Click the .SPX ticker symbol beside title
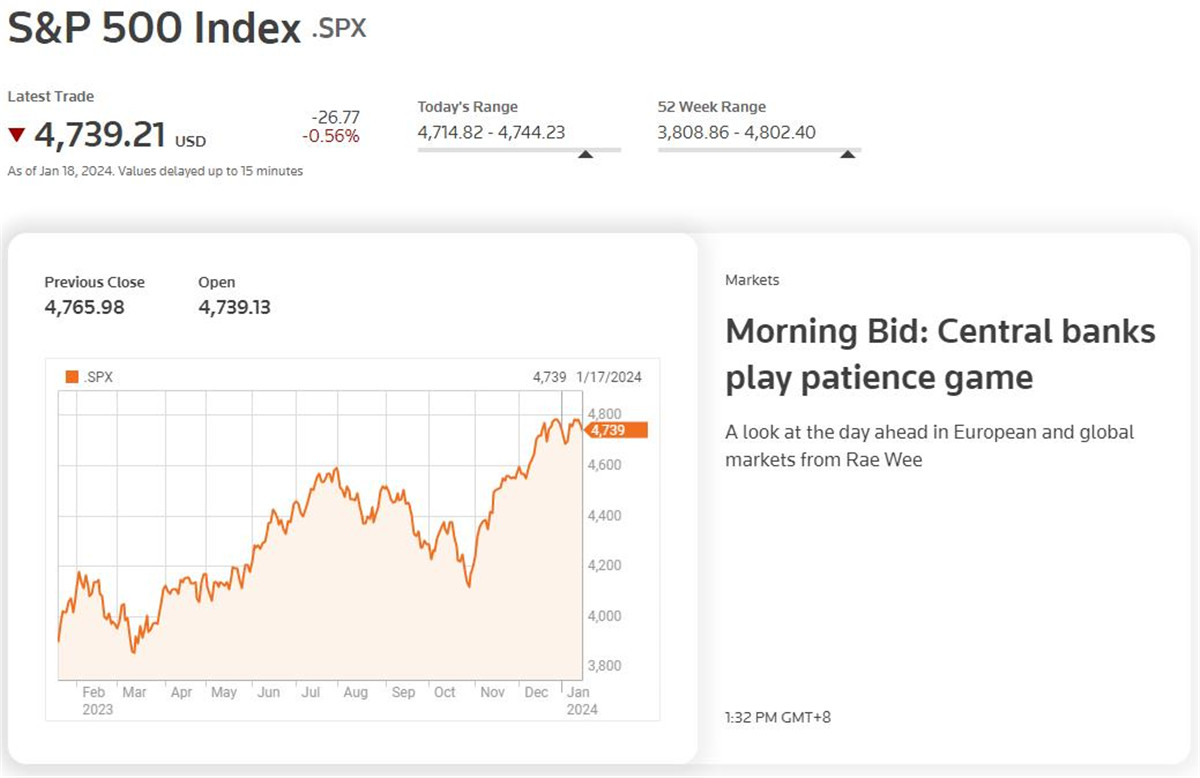 (339, 28)
